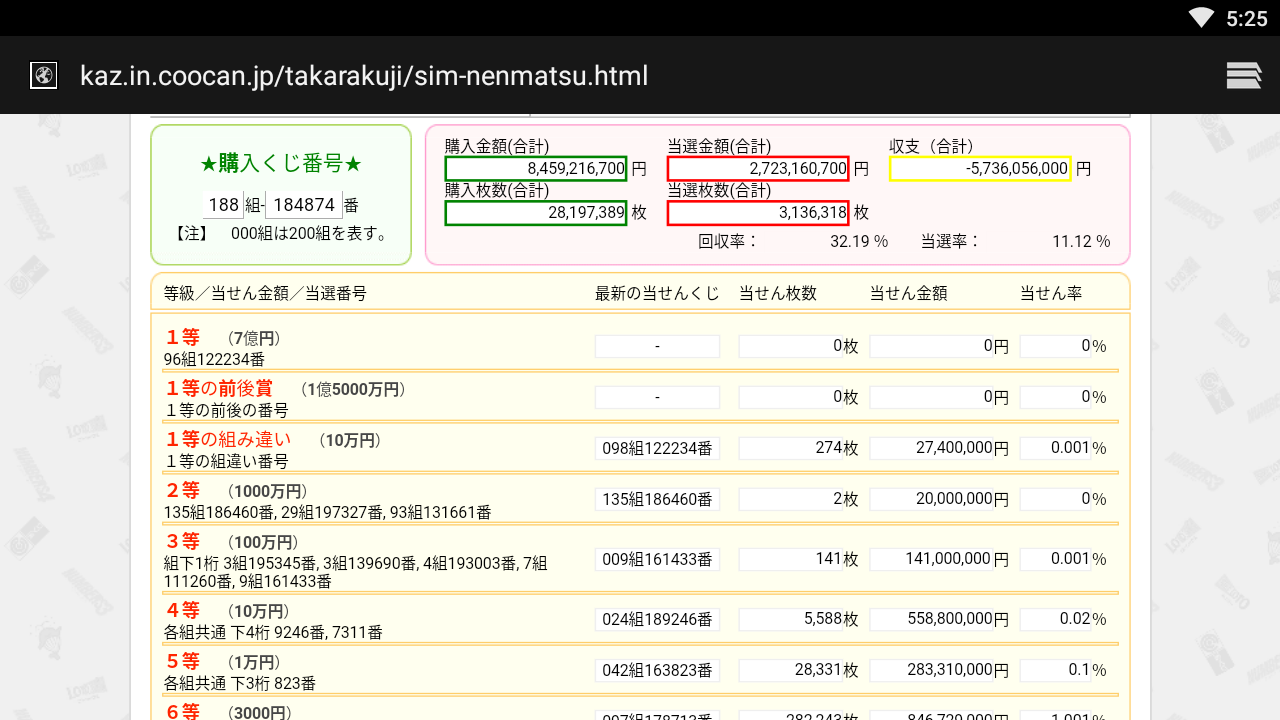1280x720 pixels.
Task: Click the yellow 収支(合計) field
Action: [980, 169]
